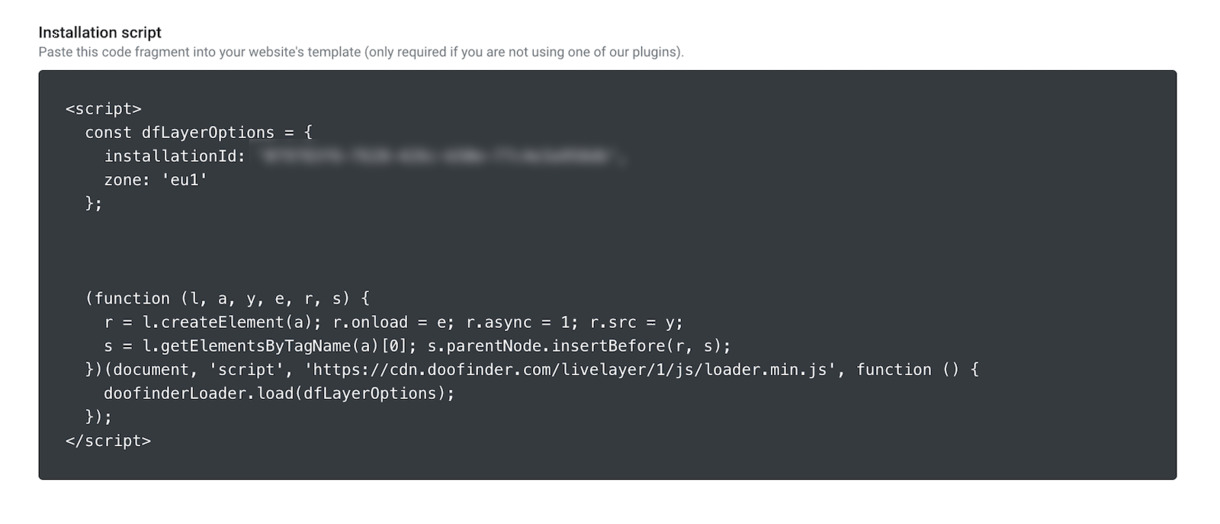Click the closing </script> tag

108,440
